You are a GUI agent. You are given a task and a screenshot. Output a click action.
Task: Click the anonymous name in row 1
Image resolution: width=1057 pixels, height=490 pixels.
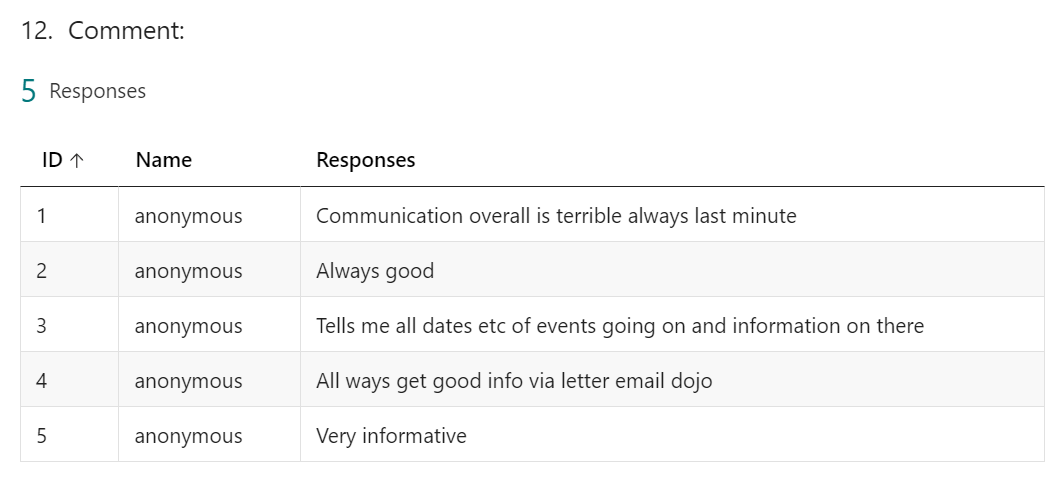point(189,216)
